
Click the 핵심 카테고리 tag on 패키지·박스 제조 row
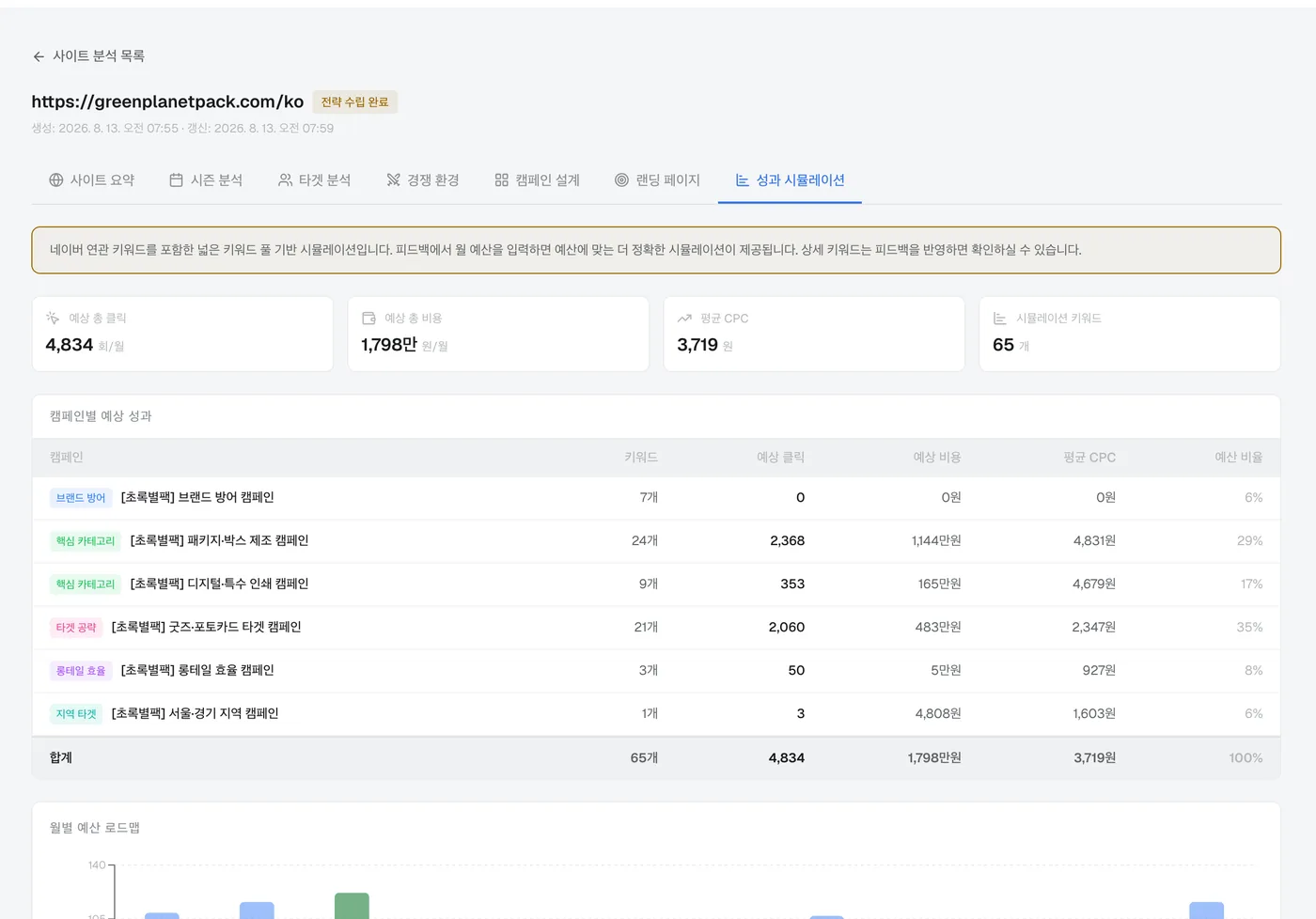pos(86,541)
